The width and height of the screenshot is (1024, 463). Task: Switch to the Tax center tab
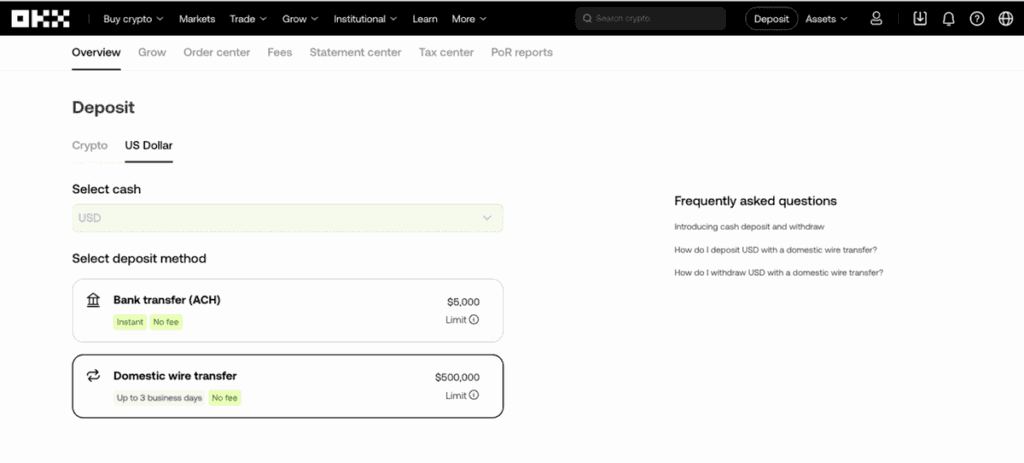446,52
